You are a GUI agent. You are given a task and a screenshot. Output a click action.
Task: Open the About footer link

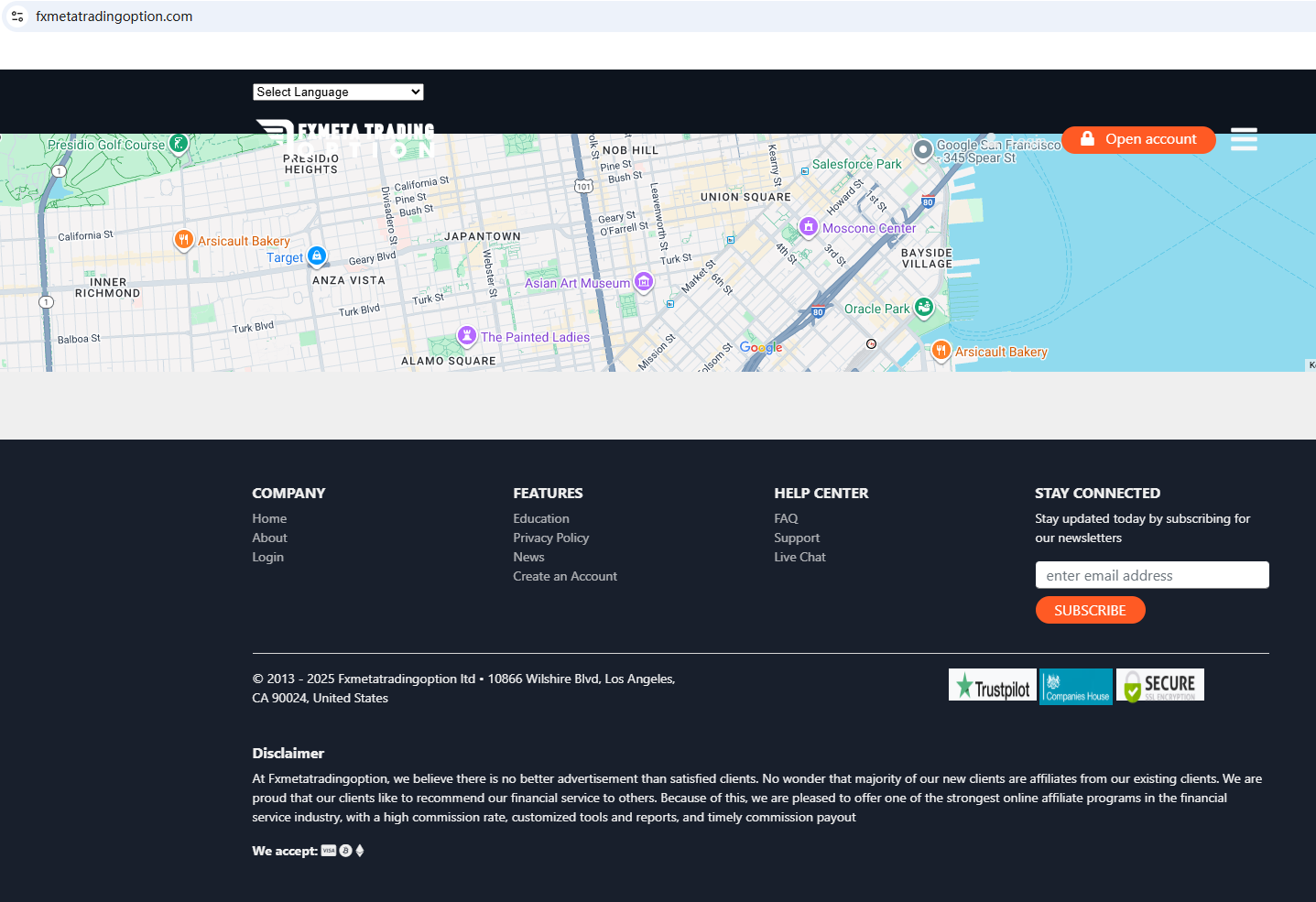[x=269, y=538]
